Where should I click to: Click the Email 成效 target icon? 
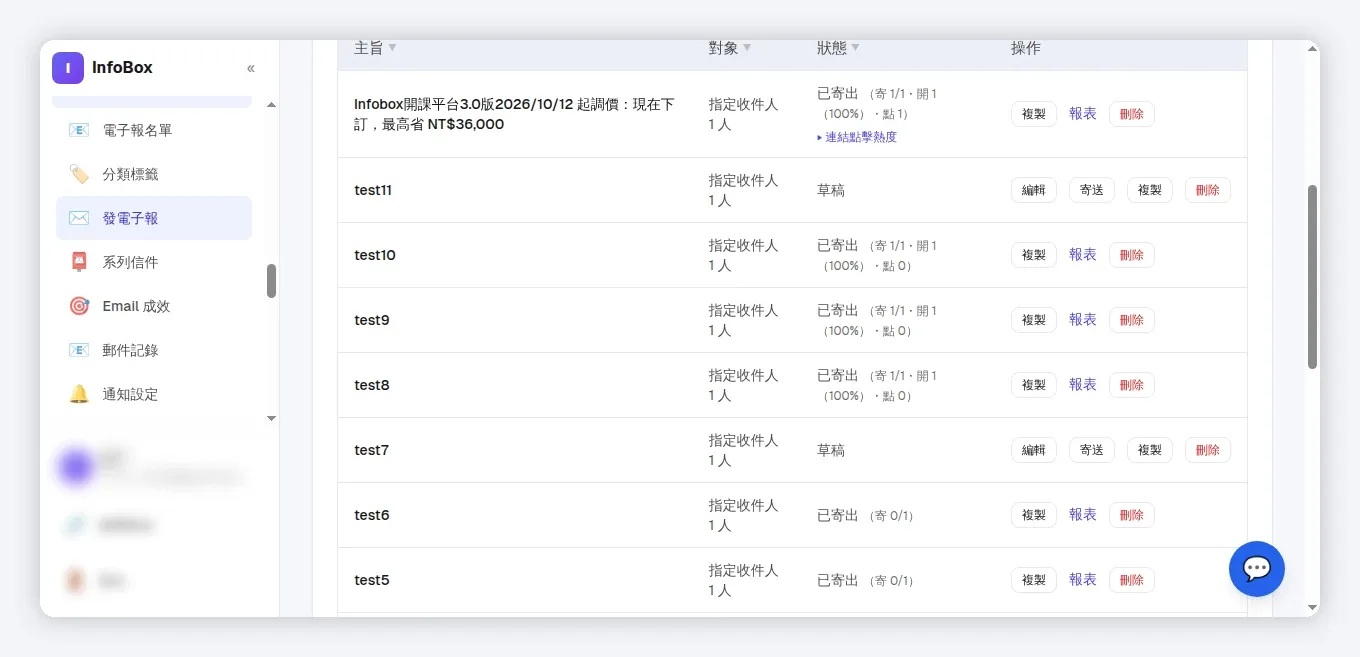pyautogui.click(x=79, y=306)
